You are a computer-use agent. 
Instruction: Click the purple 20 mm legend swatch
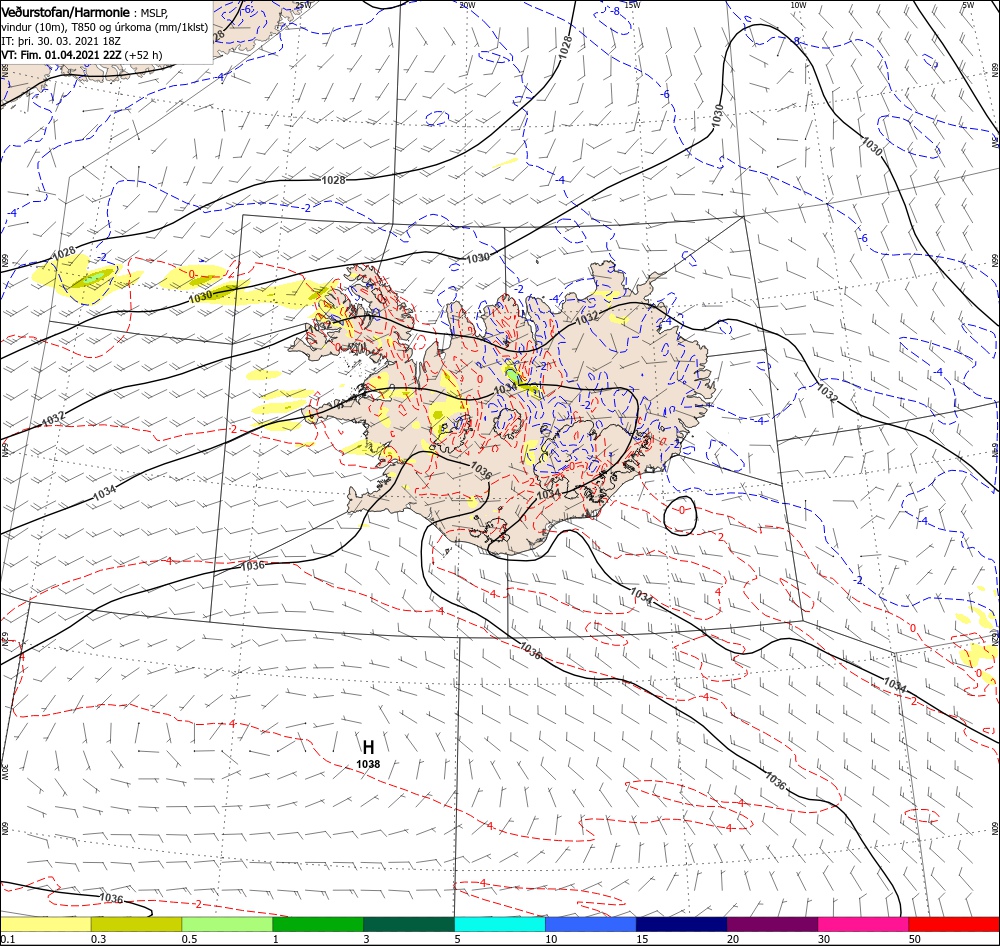[x=772, y=924]
